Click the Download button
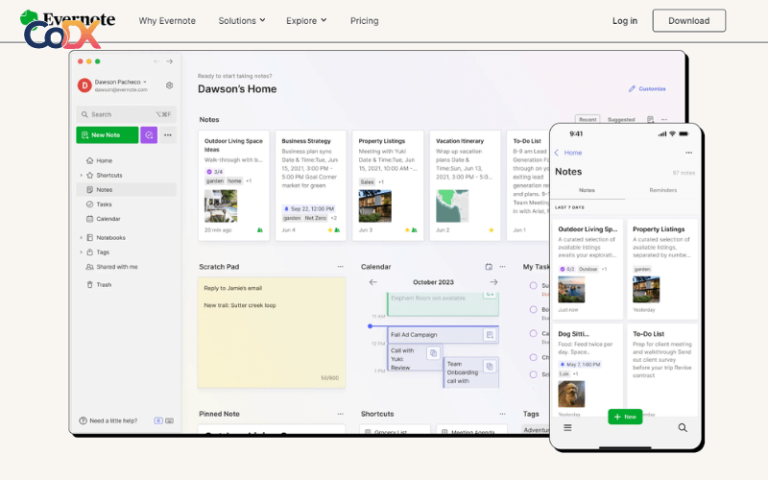Viewport: 768px width, 480px height. tap(689, 21)
